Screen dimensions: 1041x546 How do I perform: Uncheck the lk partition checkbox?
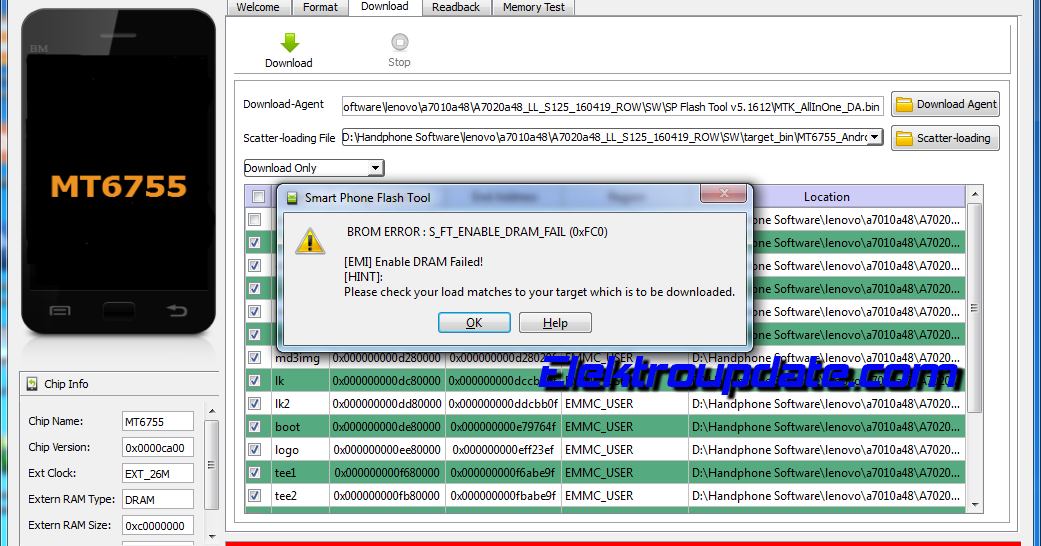(x=254, y=381)
